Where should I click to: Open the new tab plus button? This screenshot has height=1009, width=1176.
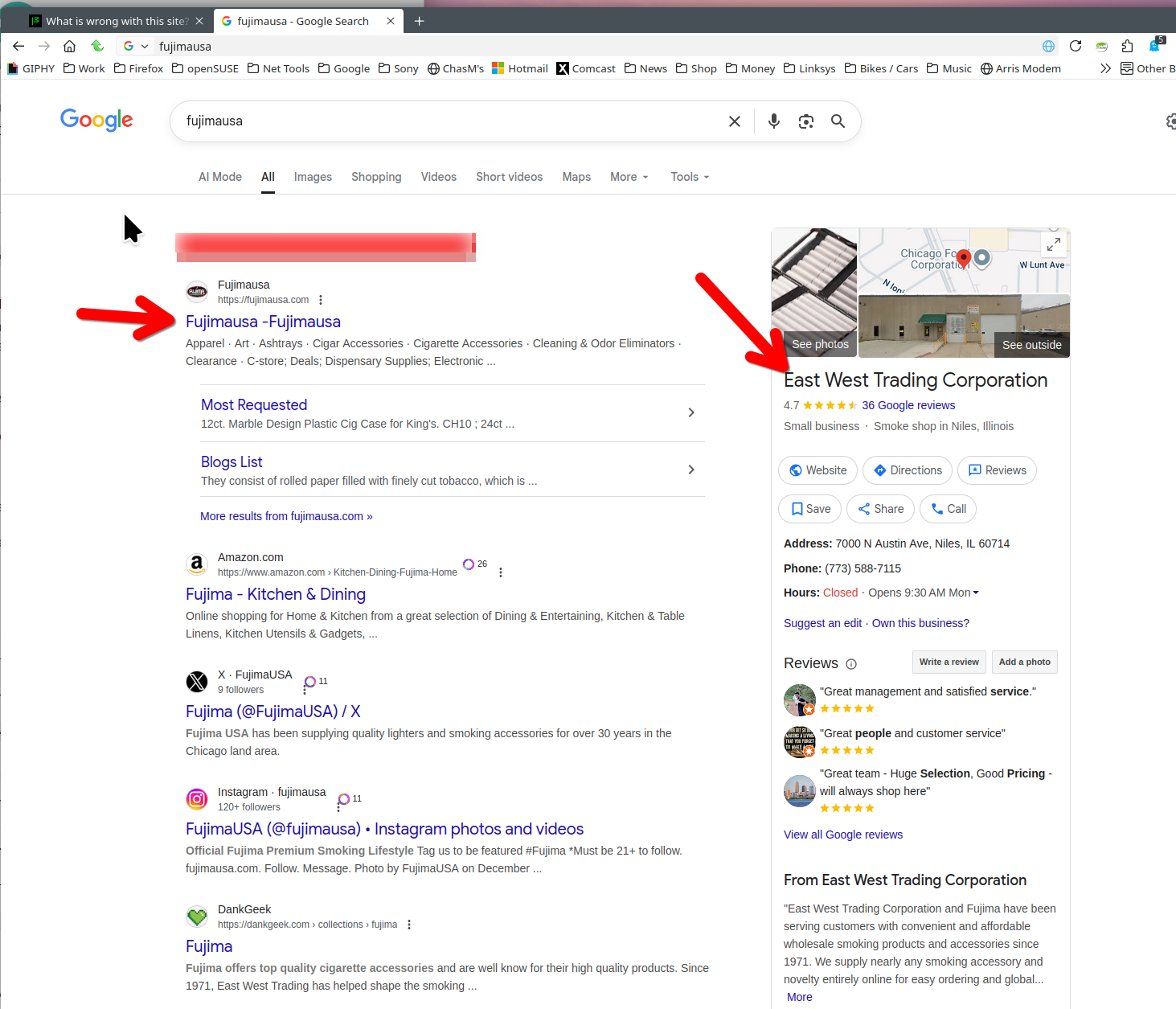coord(419,21)
